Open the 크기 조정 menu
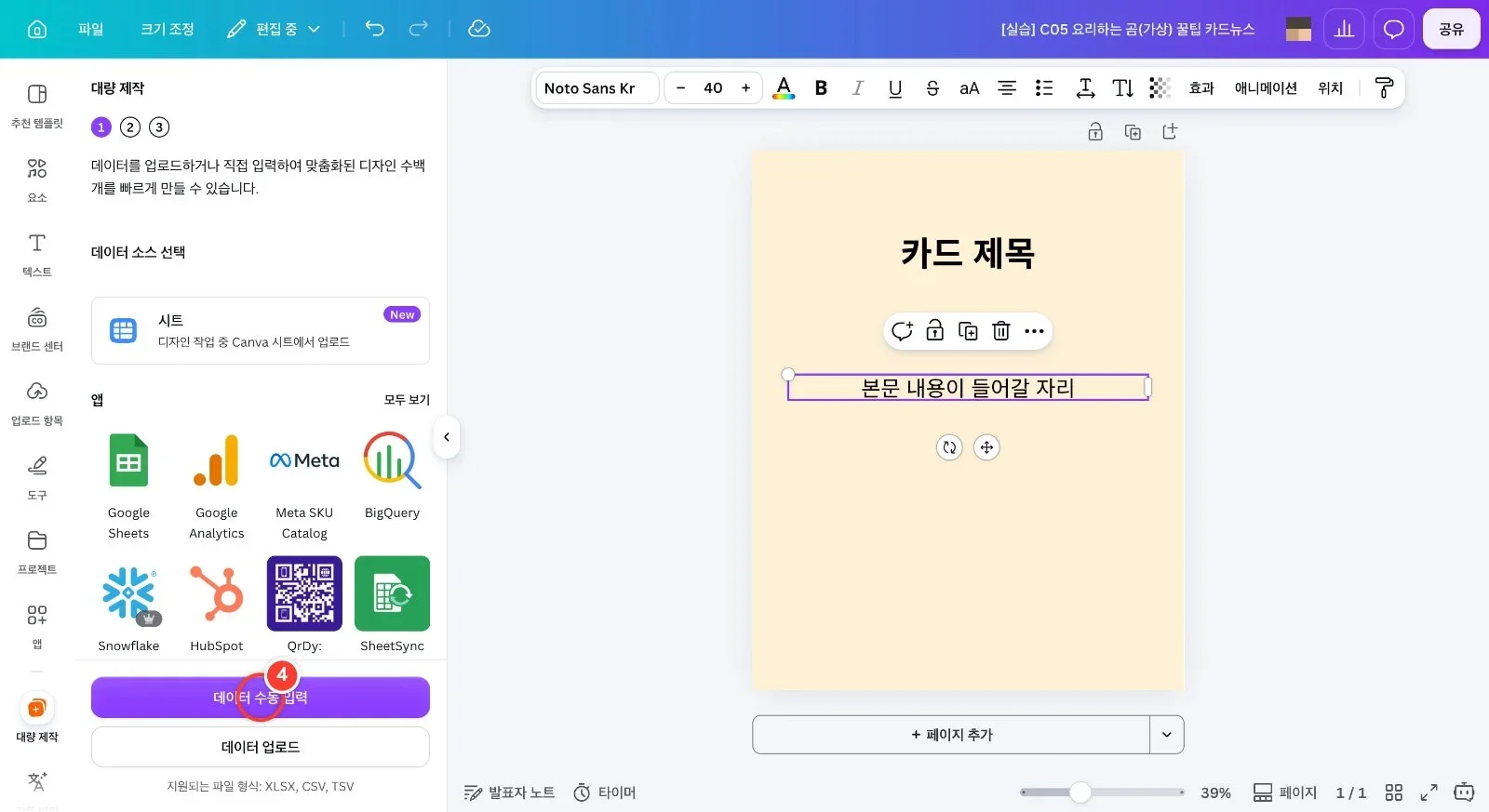Screen dimensions: 1489x812 pyautogui.click(x=168, y=29)
